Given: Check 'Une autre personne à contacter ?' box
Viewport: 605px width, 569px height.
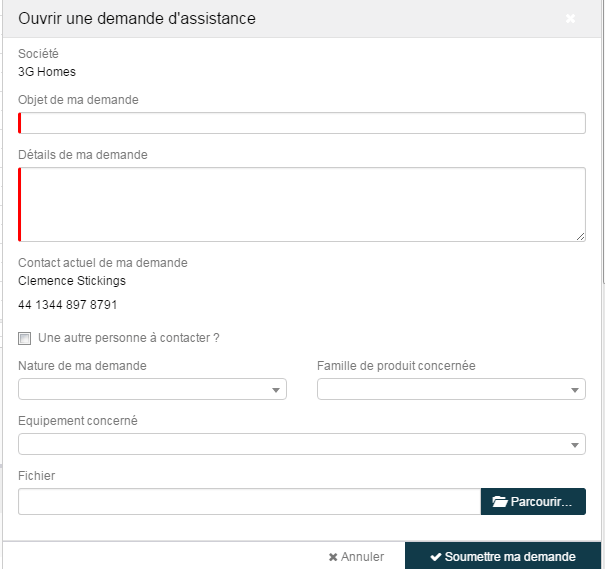Looking at the screenshot, I should [x=24, y=338].
